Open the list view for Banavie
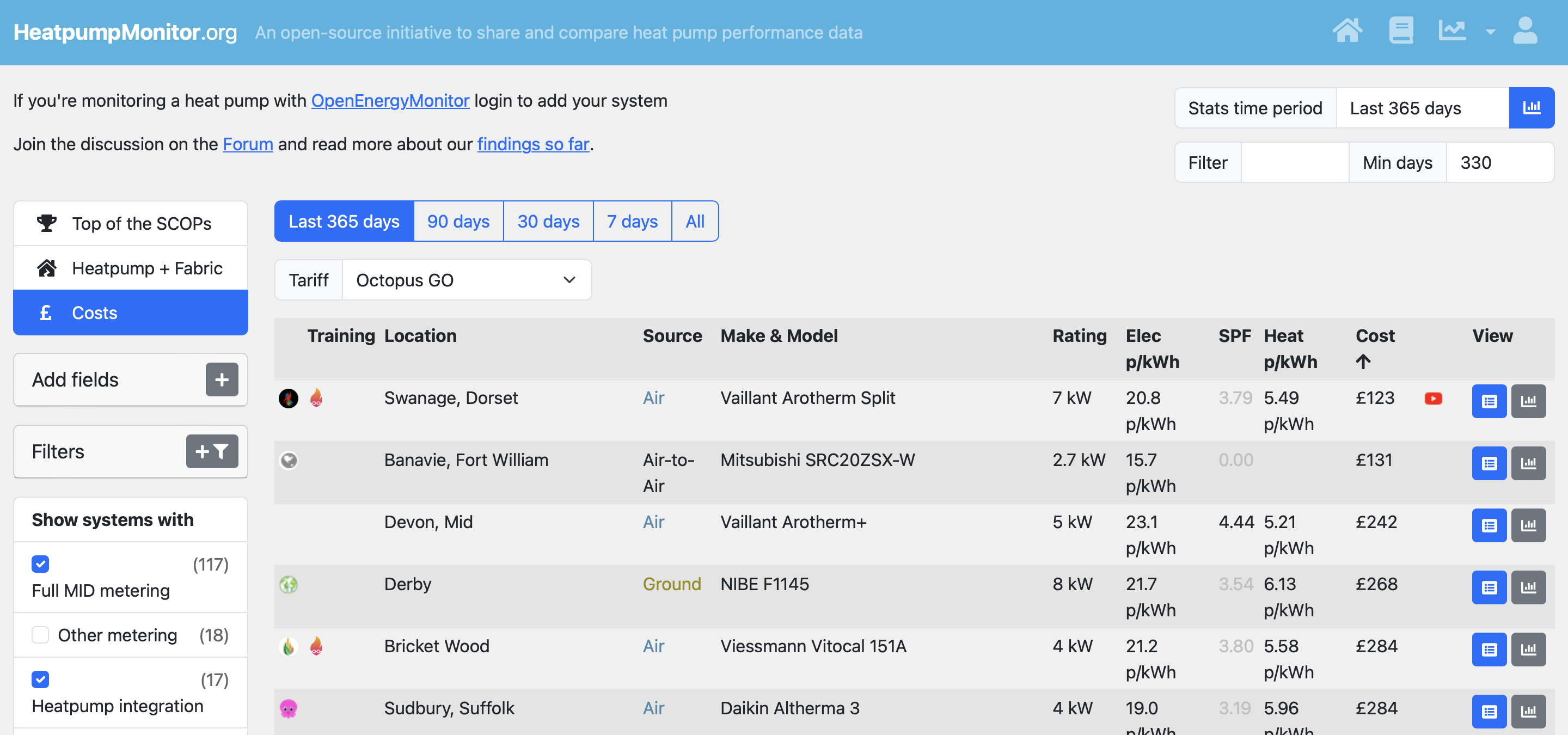The height and width of the screenshot is (735, 1568). tap(1489, 464)
